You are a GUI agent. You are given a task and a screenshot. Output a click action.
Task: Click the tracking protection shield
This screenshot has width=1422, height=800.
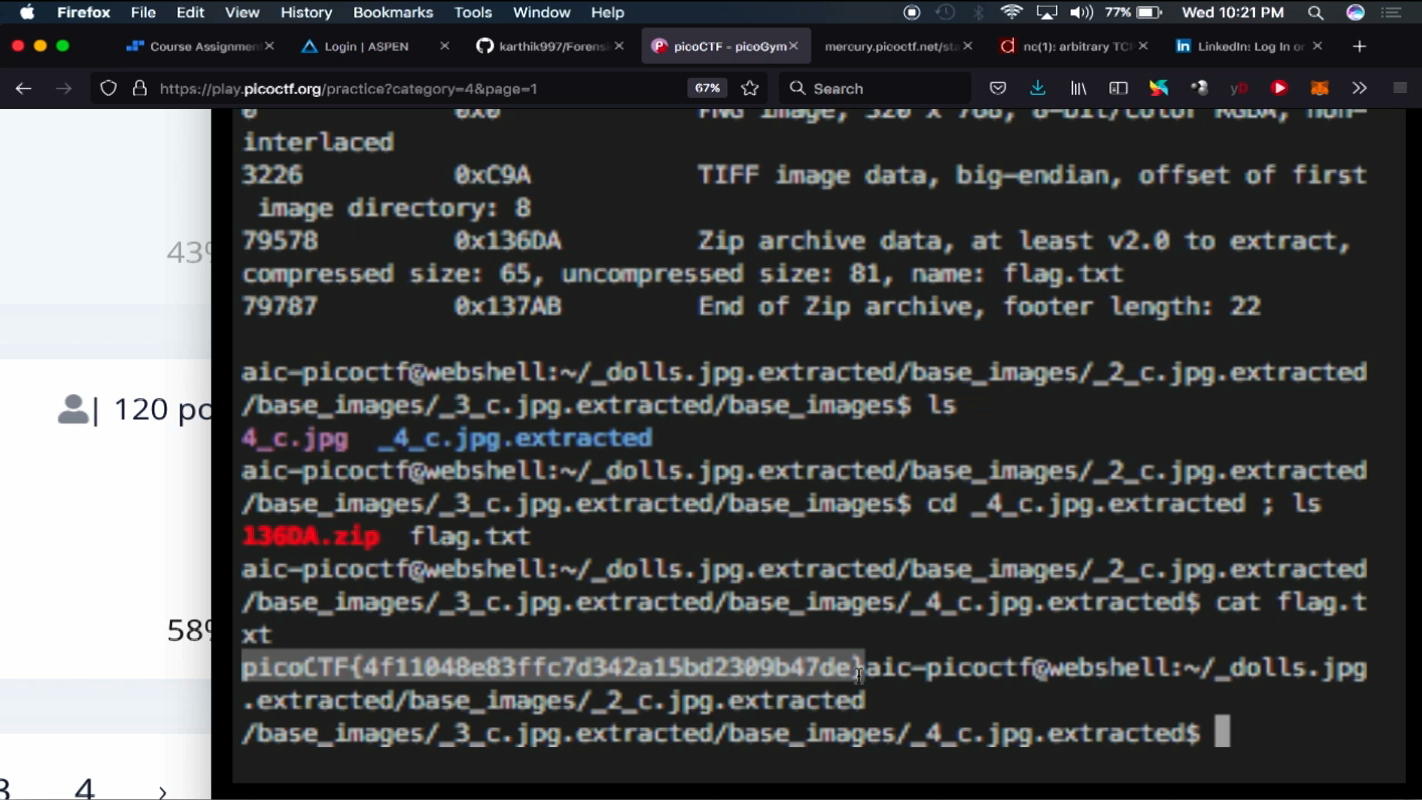108,88
